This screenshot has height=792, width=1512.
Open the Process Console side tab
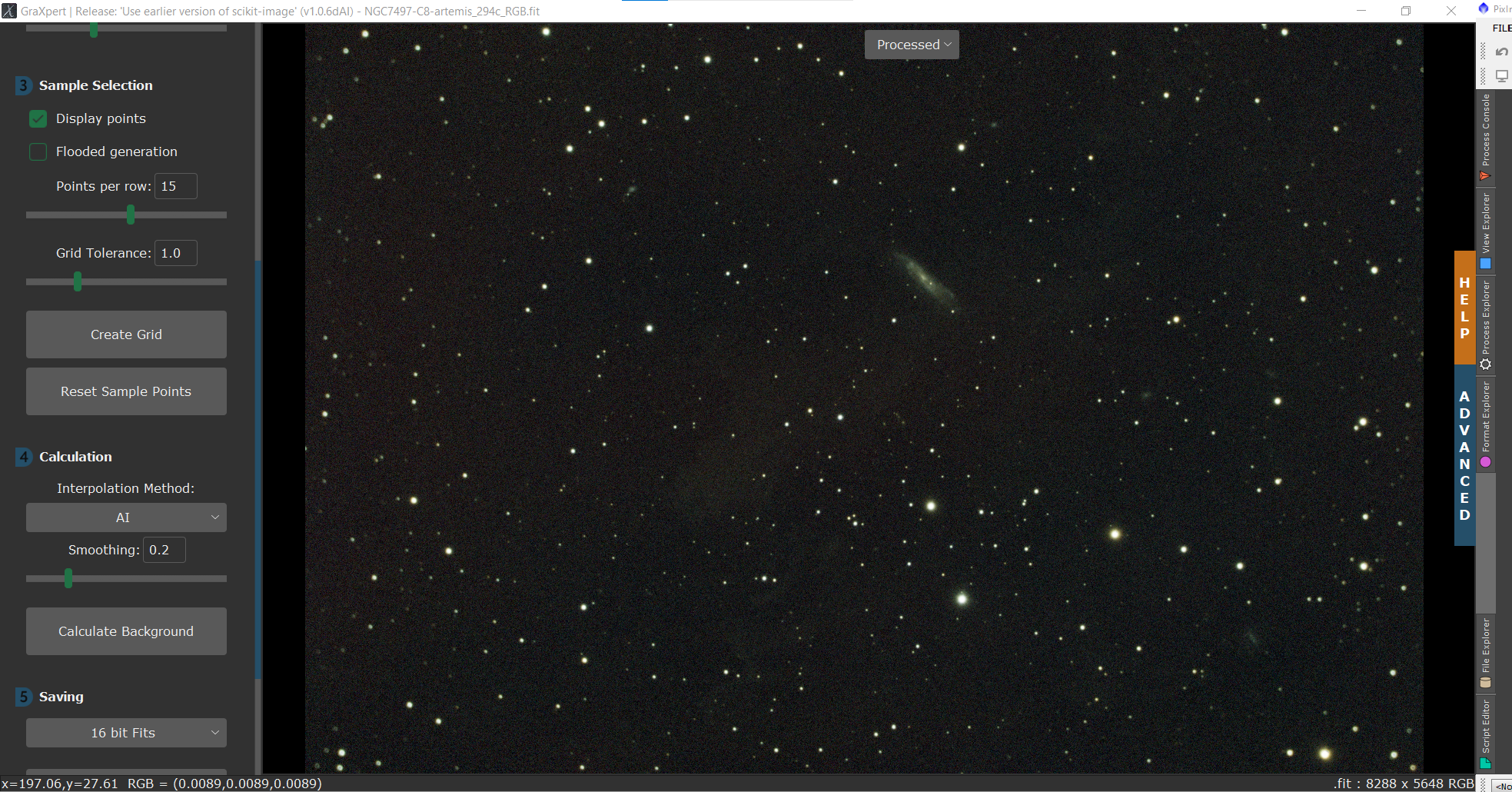point(1486,137)
